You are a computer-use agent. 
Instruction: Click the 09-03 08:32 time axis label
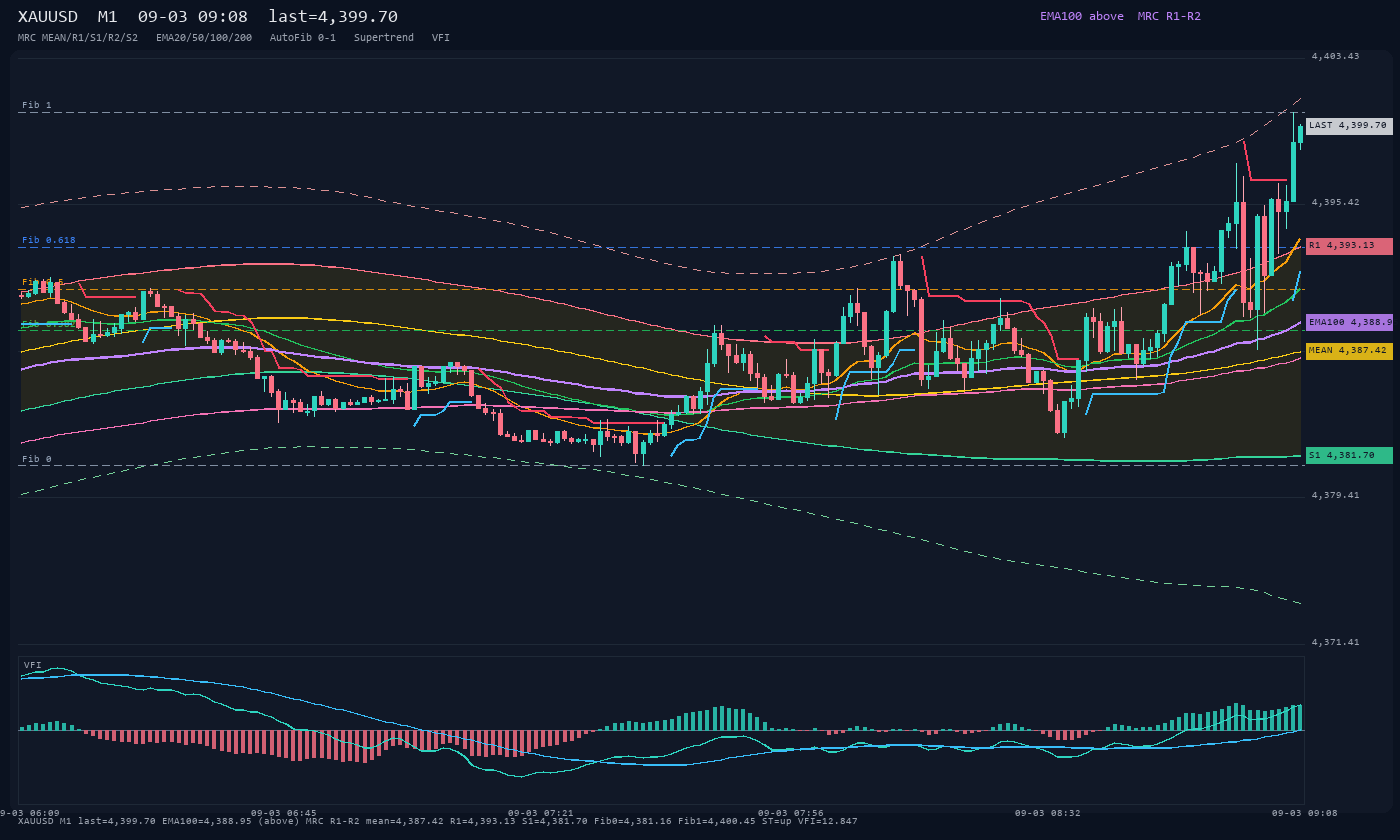pos(1048,813)
